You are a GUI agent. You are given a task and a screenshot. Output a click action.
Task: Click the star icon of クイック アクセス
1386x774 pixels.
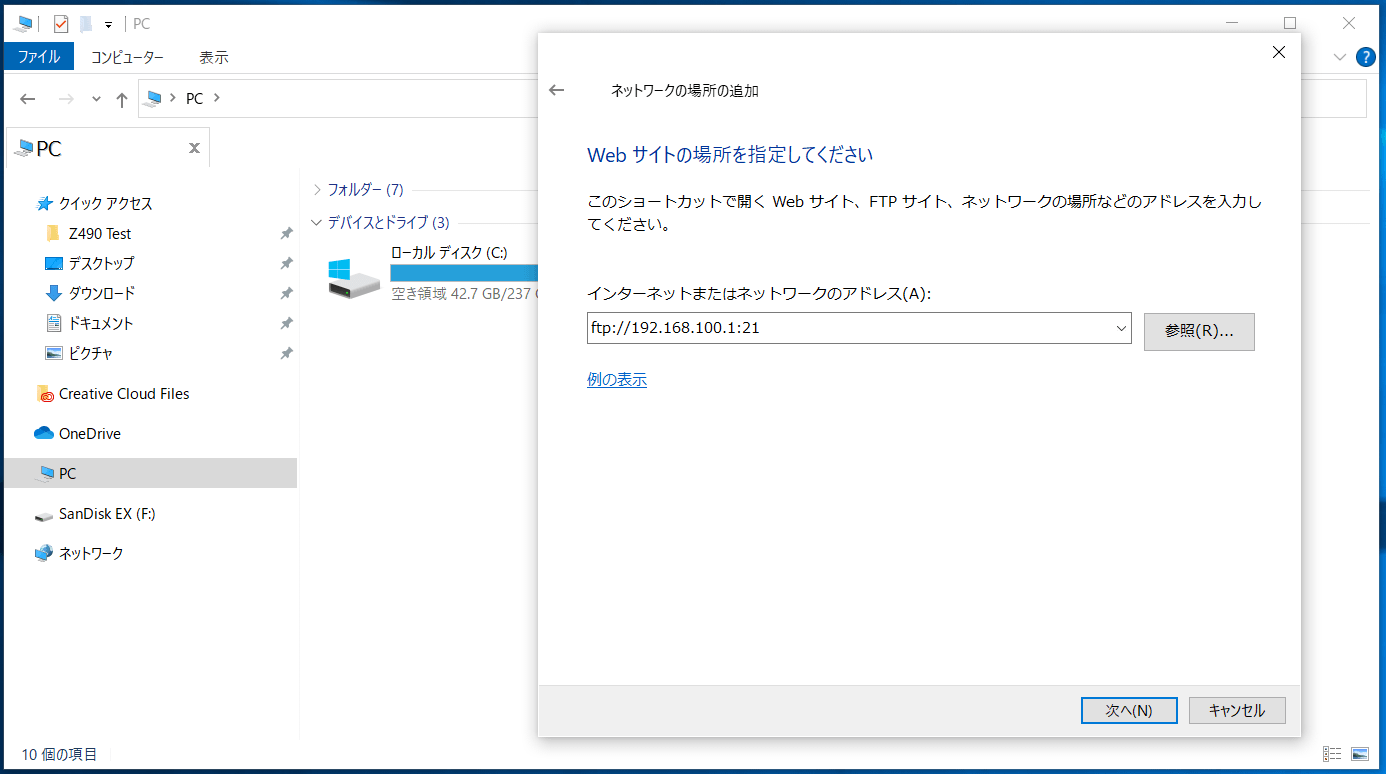tap(44, 203)
